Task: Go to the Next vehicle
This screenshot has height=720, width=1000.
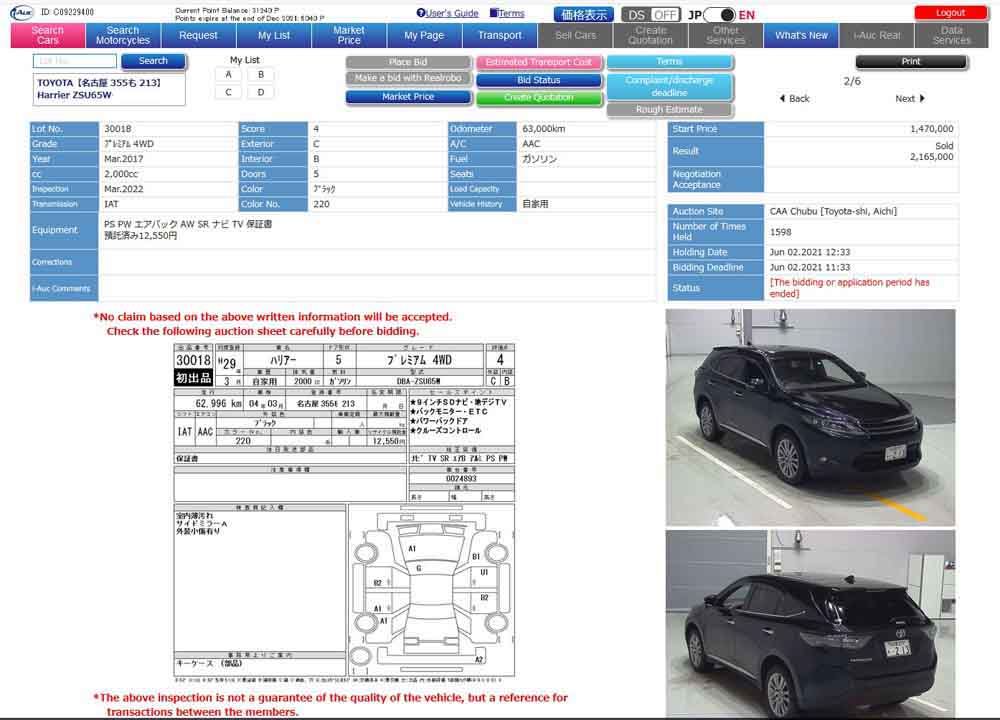Action: tap(910, 98)
